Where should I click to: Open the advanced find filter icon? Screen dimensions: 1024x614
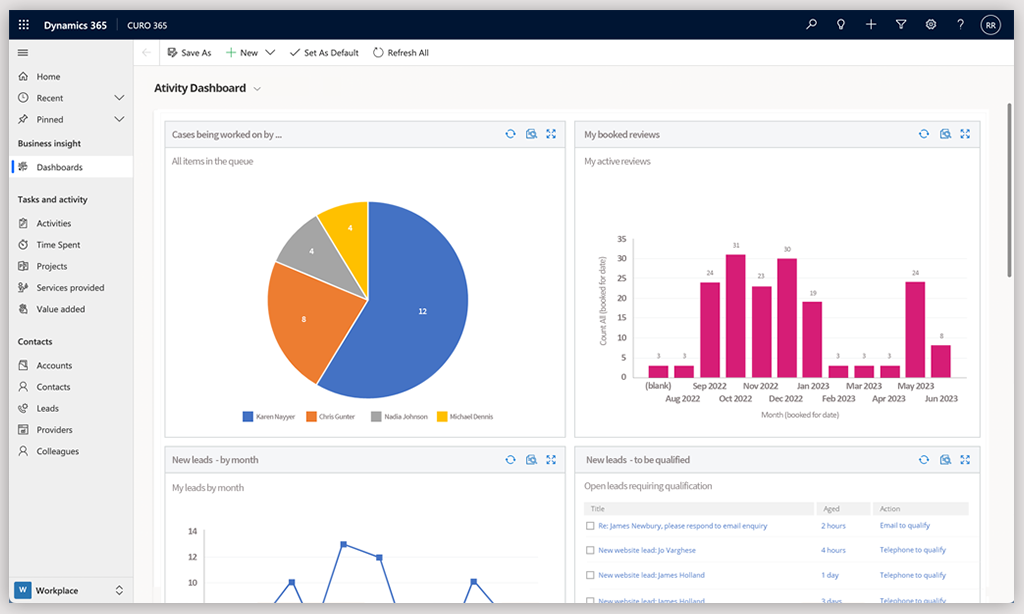pyautogui.click(x=901, y=25)
